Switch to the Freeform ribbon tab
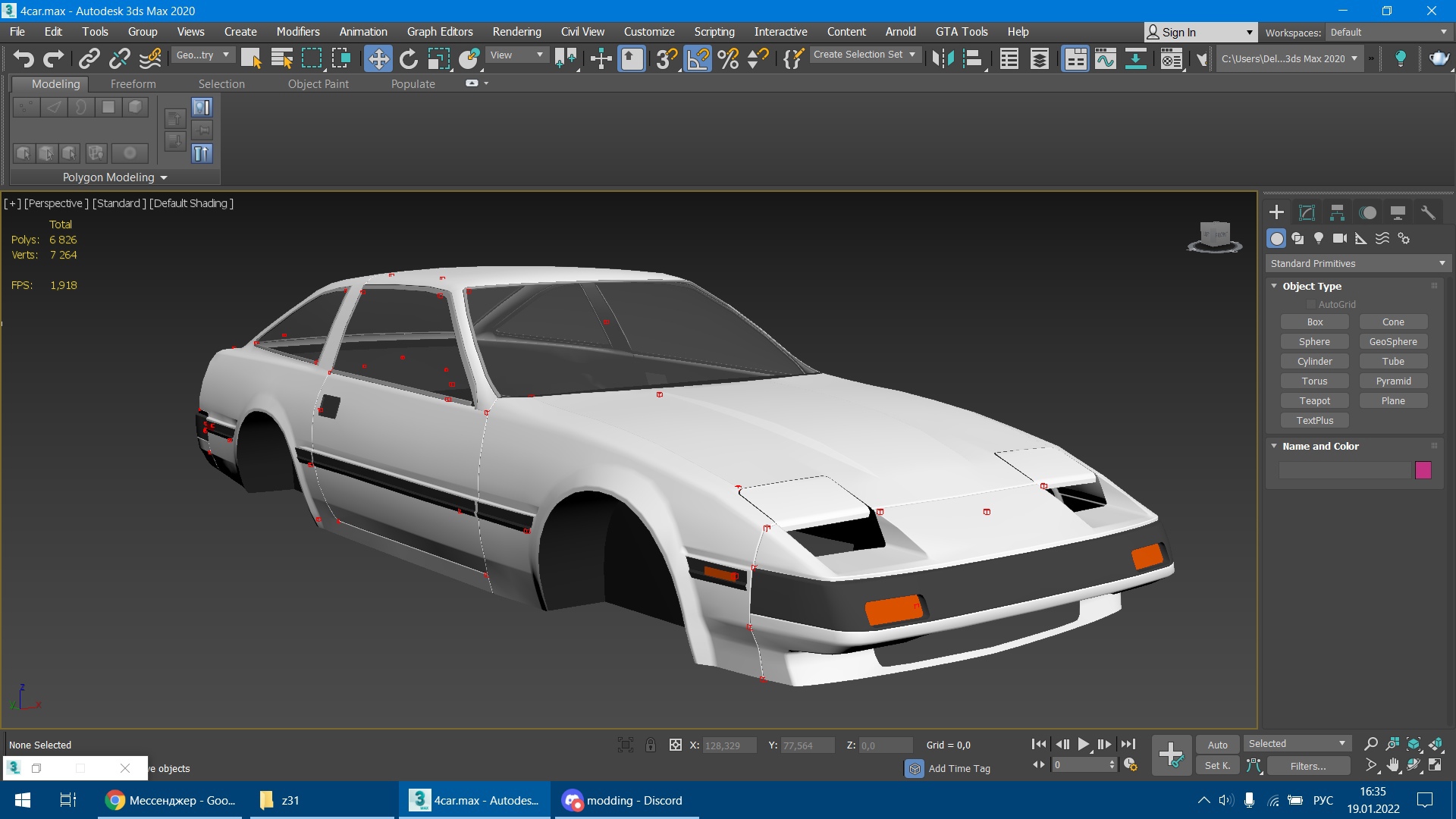The image size is (1456, 819). pos(133,83)
